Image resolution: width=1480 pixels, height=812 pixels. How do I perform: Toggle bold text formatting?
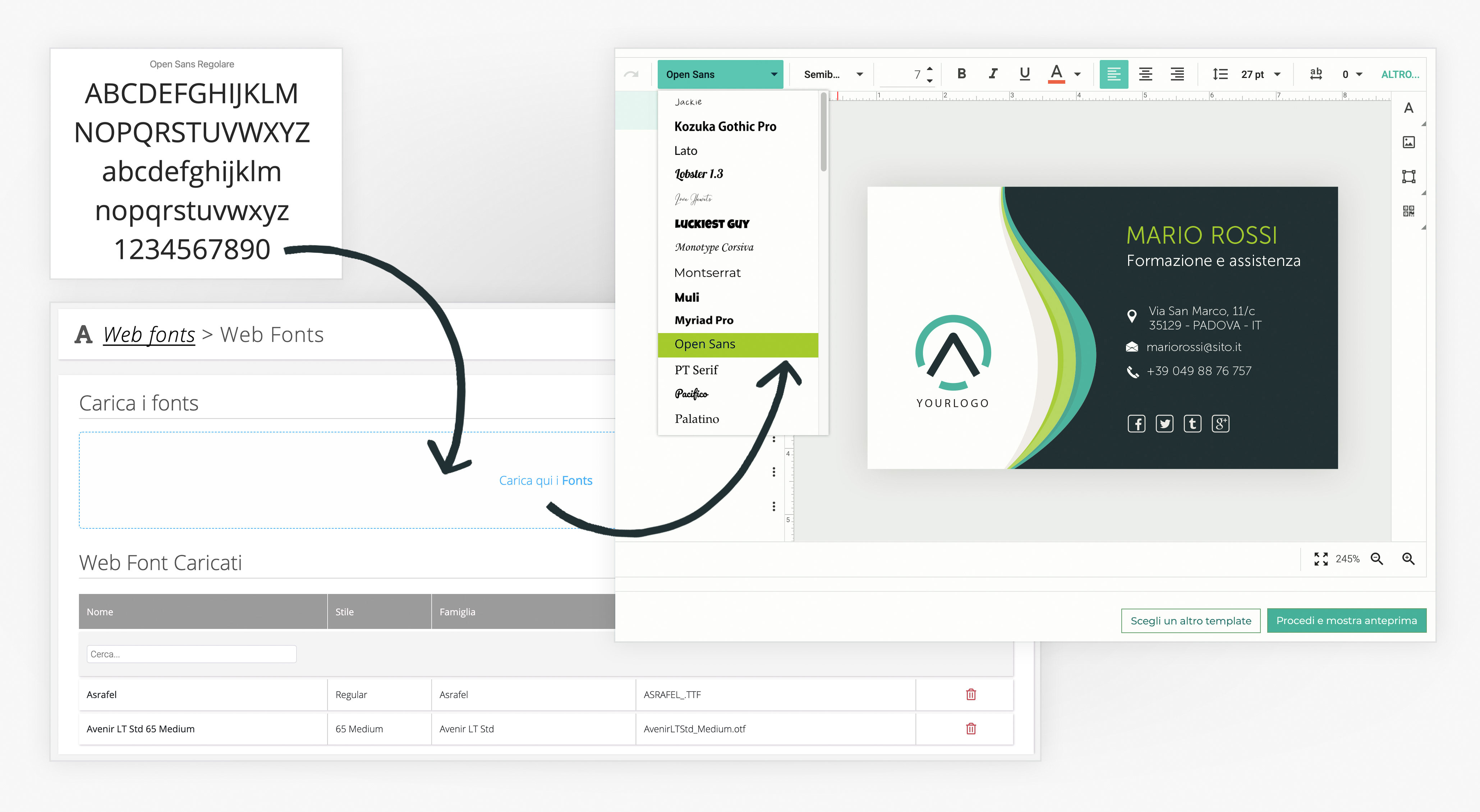[x=961, y=74]
